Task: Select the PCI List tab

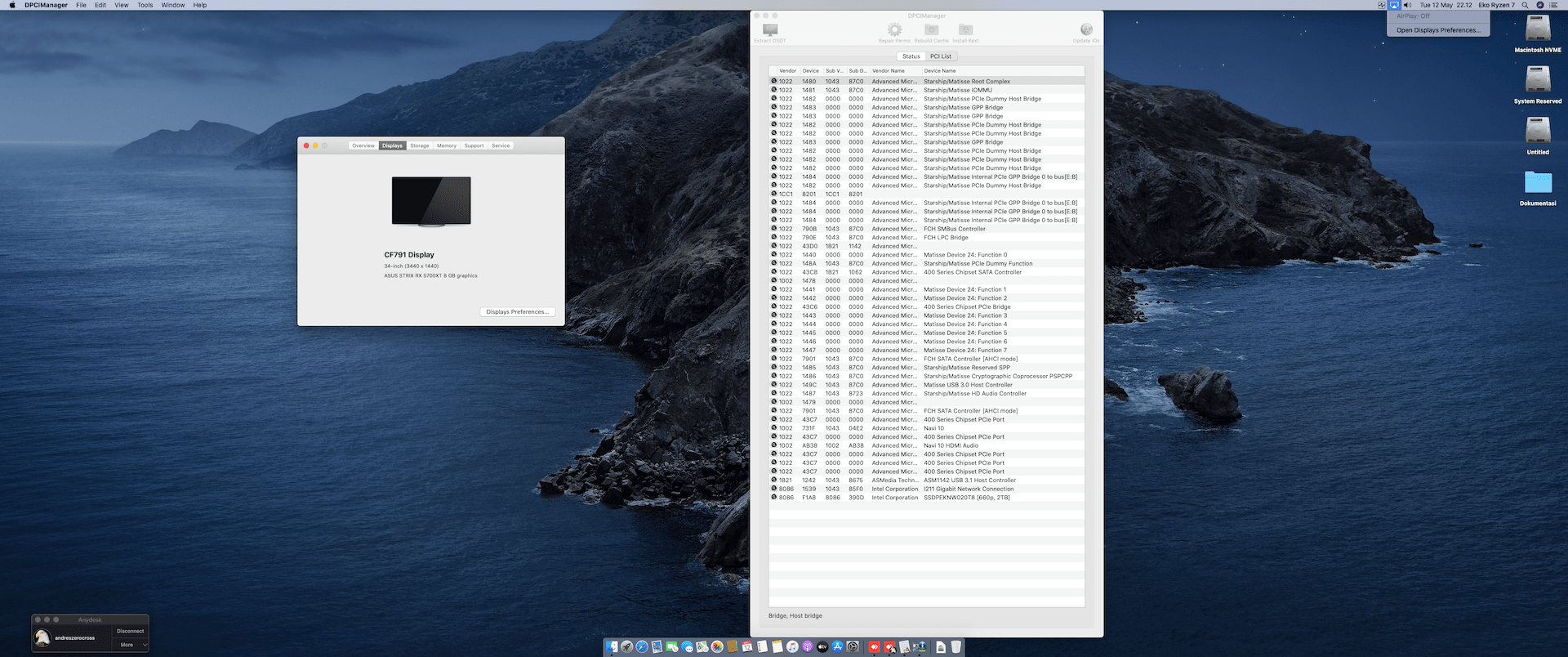Action: click(941, 56)
